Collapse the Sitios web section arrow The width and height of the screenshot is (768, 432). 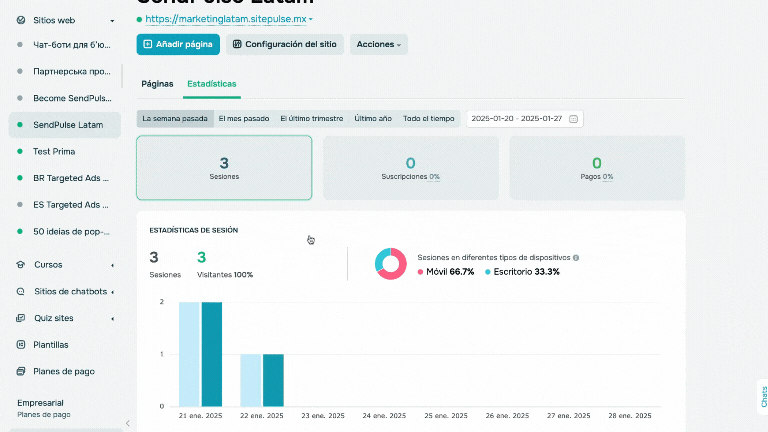[x=112, y=20]
